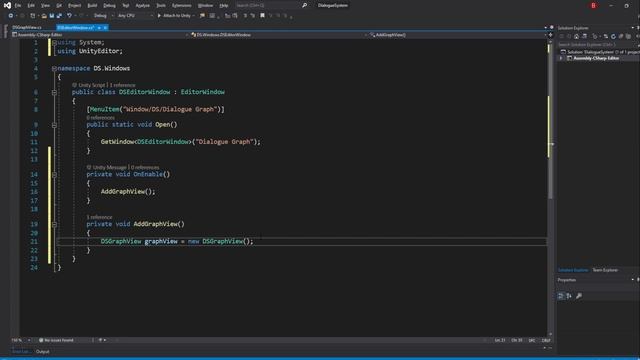Expand the Assembly-CSharp-Editor project node
The width and height of the screenshot is (640, 360).
[x=561, y=58]
